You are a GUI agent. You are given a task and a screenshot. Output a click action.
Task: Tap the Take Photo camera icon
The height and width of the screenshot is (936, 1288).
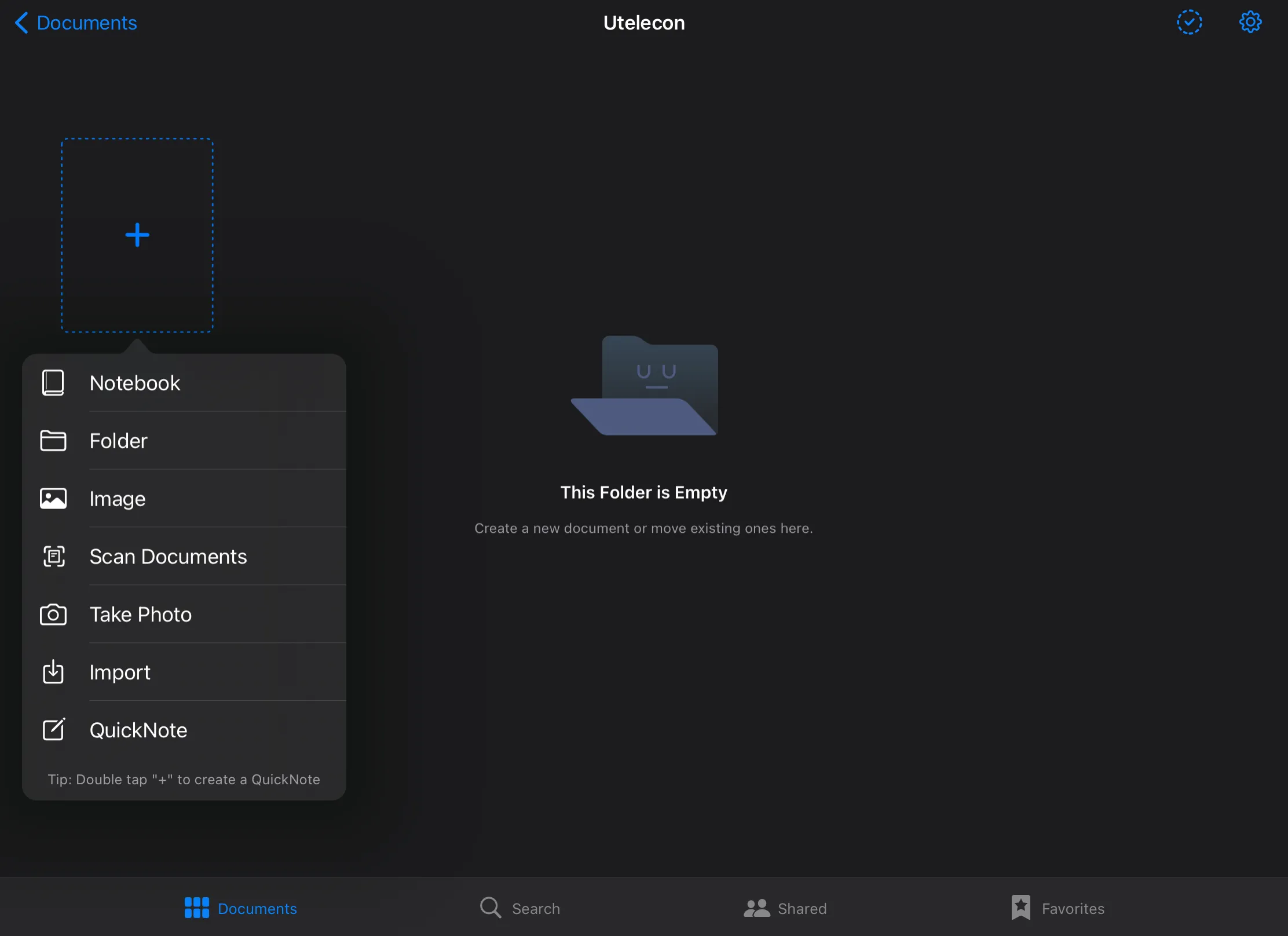53,615
